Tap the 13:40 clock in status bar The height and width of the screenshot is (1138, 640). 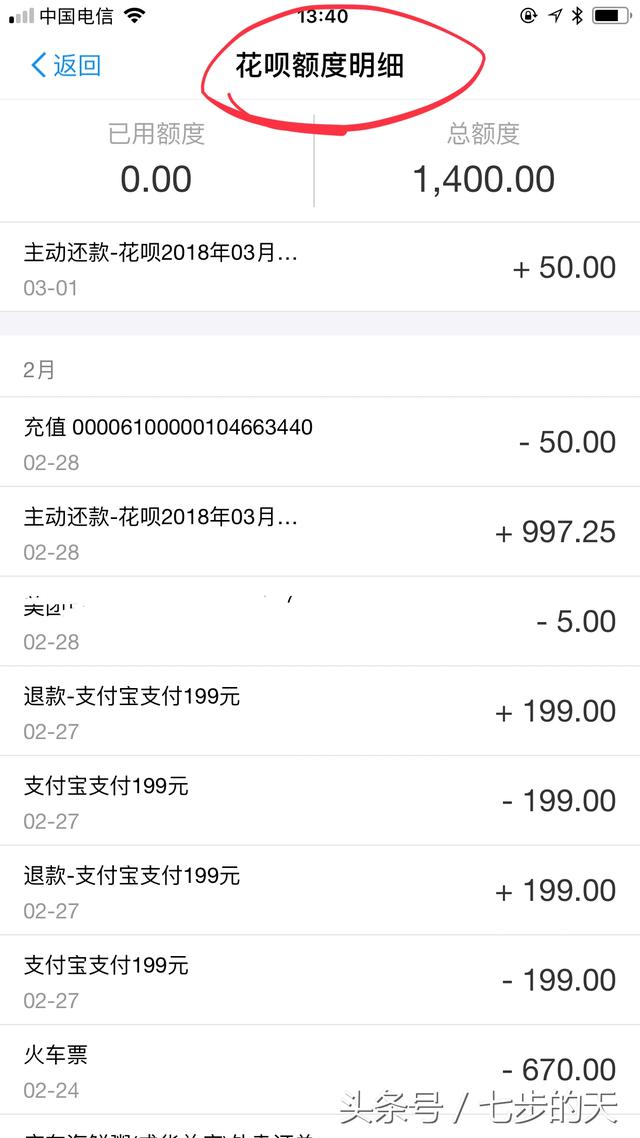point(322,16)
